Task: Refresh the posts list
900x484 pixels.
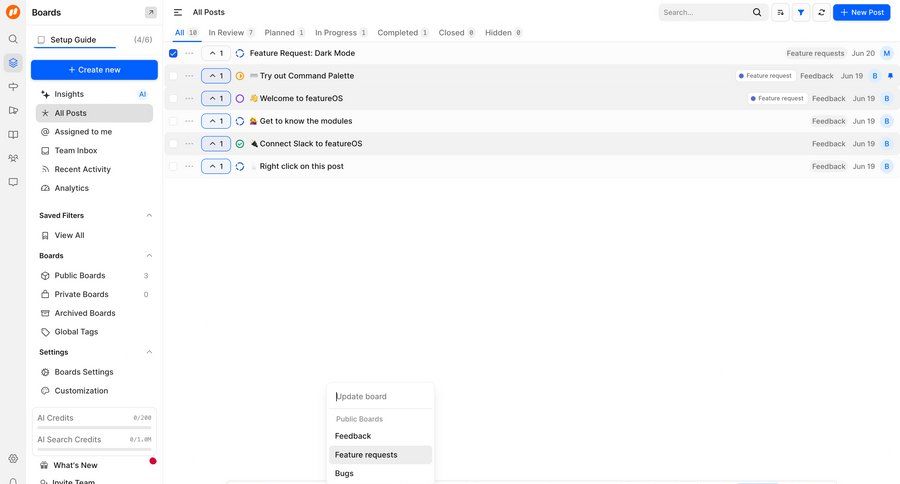Action: click(821, 12)
